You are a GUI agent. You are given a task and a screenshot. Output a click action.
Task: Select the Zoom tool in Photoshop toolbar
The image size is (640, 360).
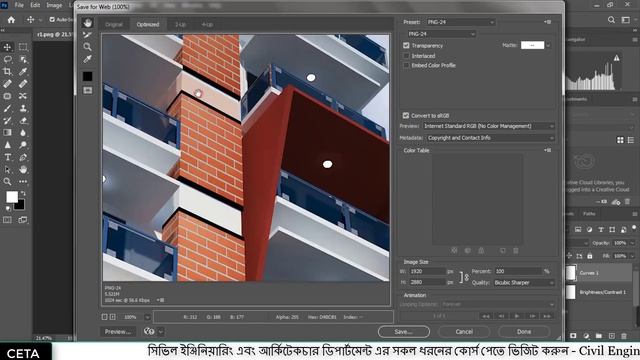(x=7, y=182)
